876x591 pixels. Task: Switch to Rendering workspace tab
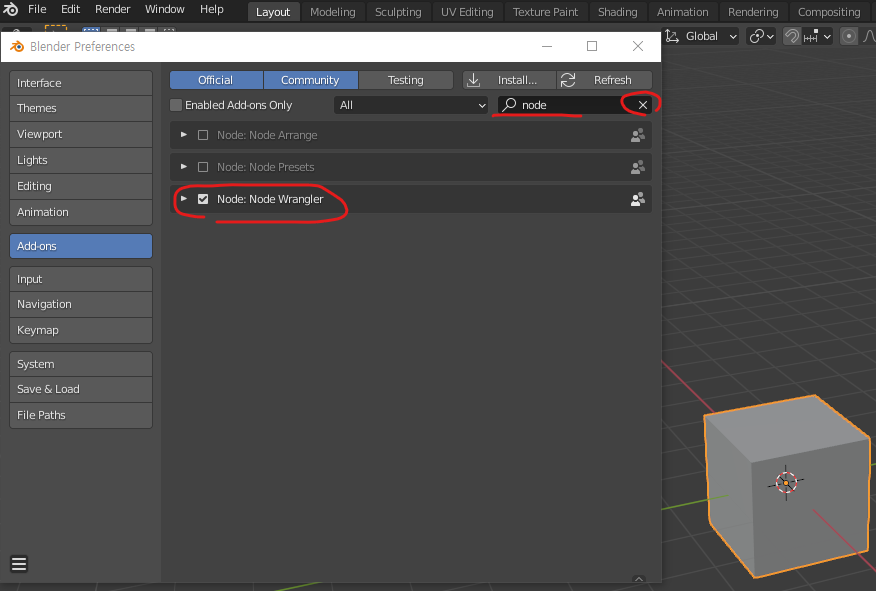(x=753, y=12)
